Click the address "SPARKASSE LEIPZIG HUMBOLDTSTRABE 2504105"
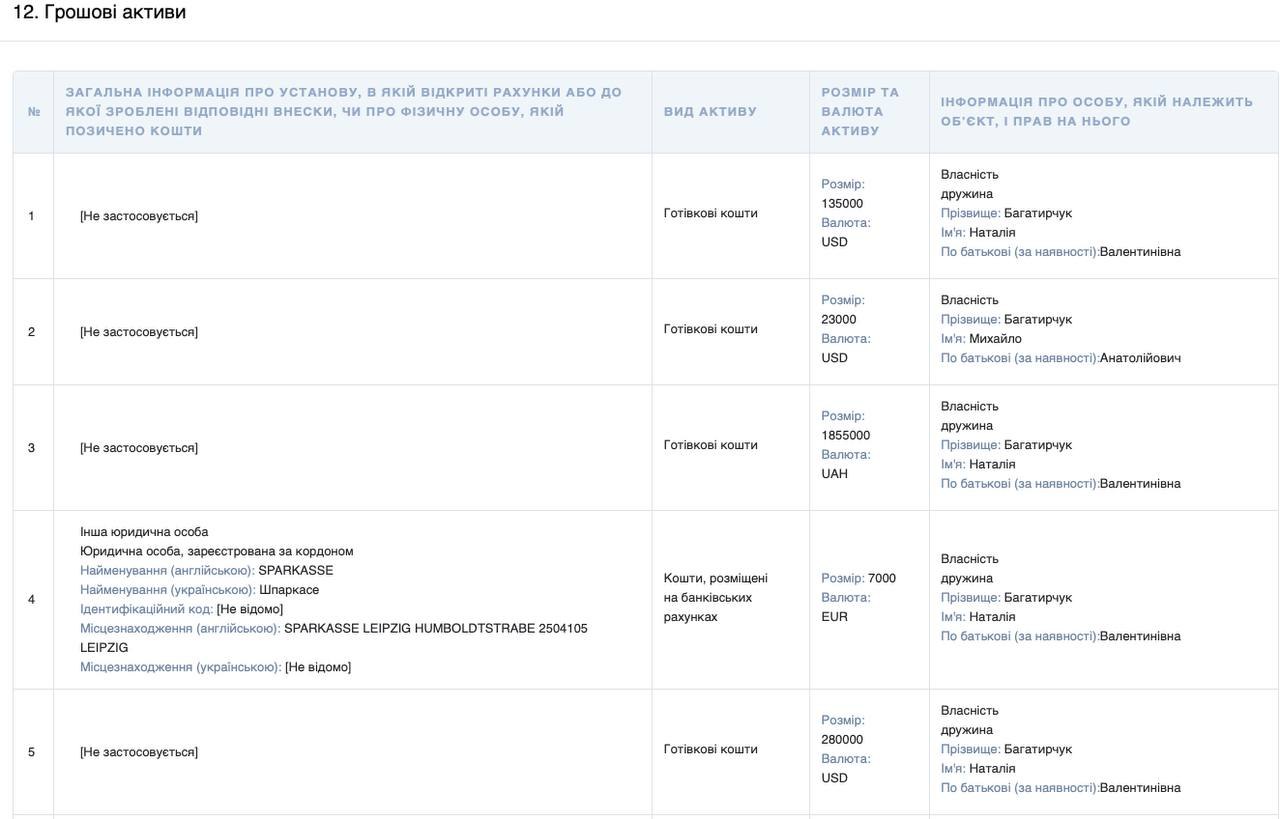The width and height of the screenshot is (1280, 819). click(x=436, y=629)
